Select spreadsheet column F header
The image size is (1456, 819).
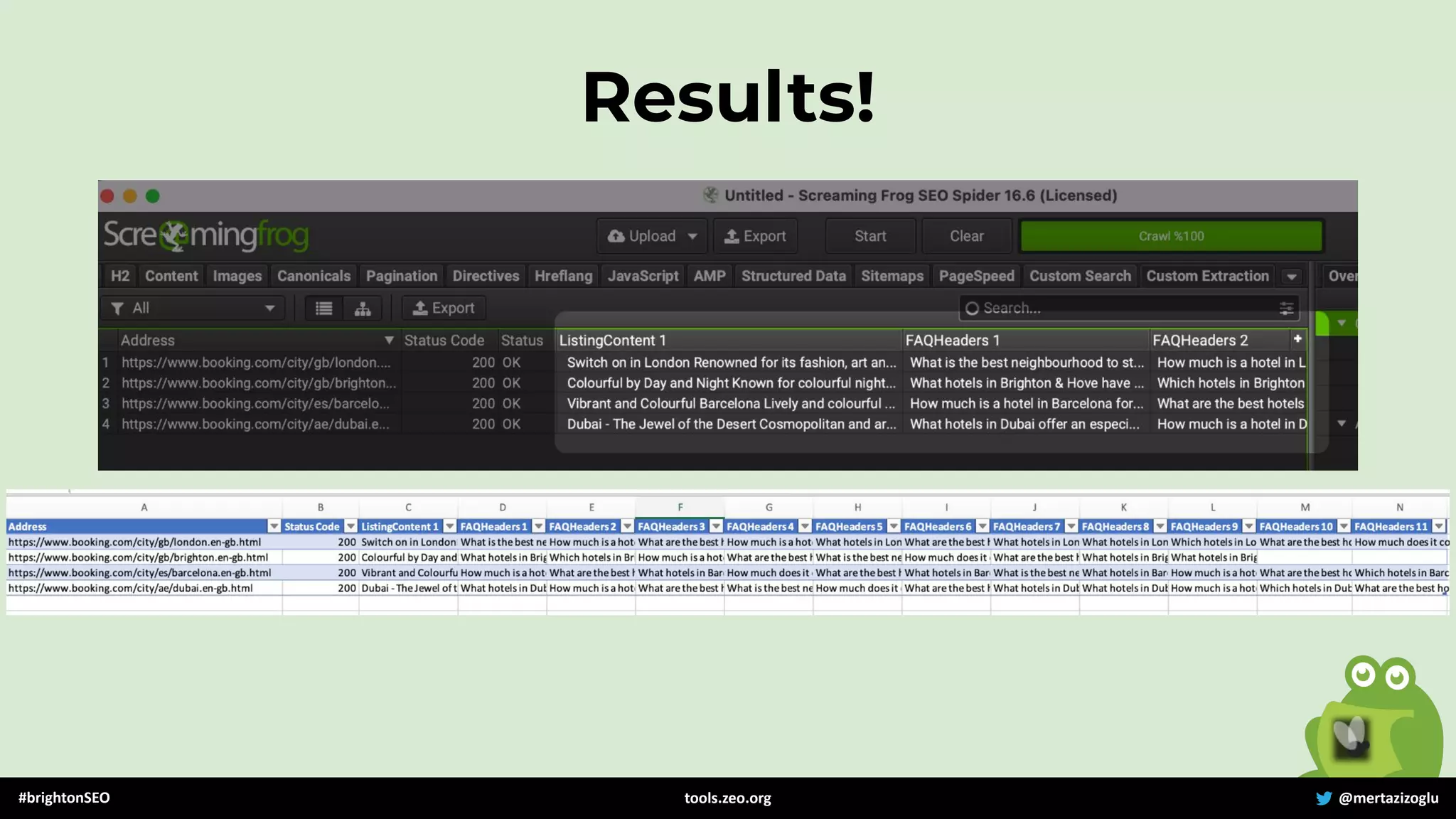click(680, 508)
